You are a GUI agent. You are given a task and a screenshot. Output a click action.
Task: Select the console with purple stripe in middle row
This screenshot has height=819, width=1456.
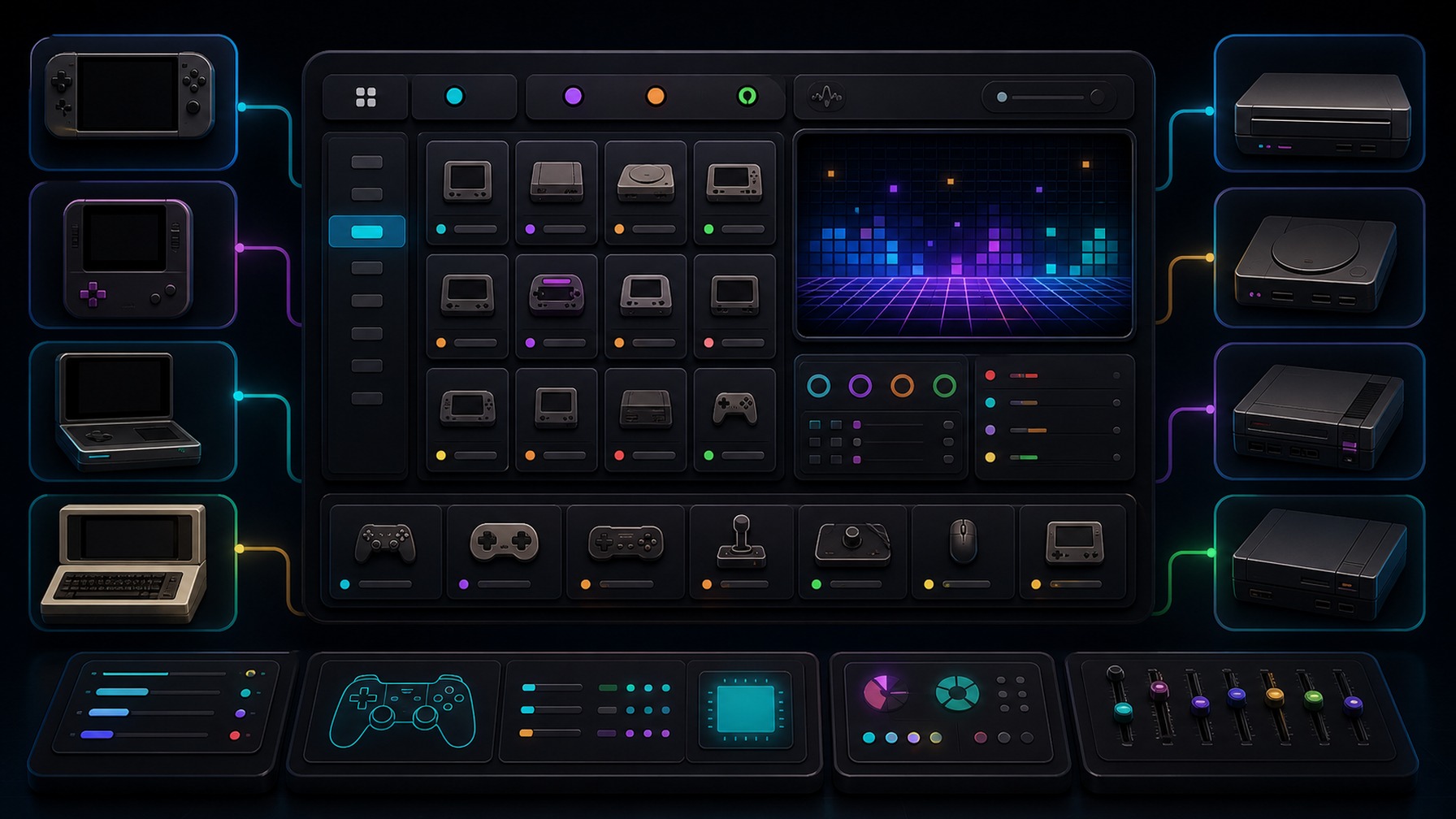tap(557, 306)
